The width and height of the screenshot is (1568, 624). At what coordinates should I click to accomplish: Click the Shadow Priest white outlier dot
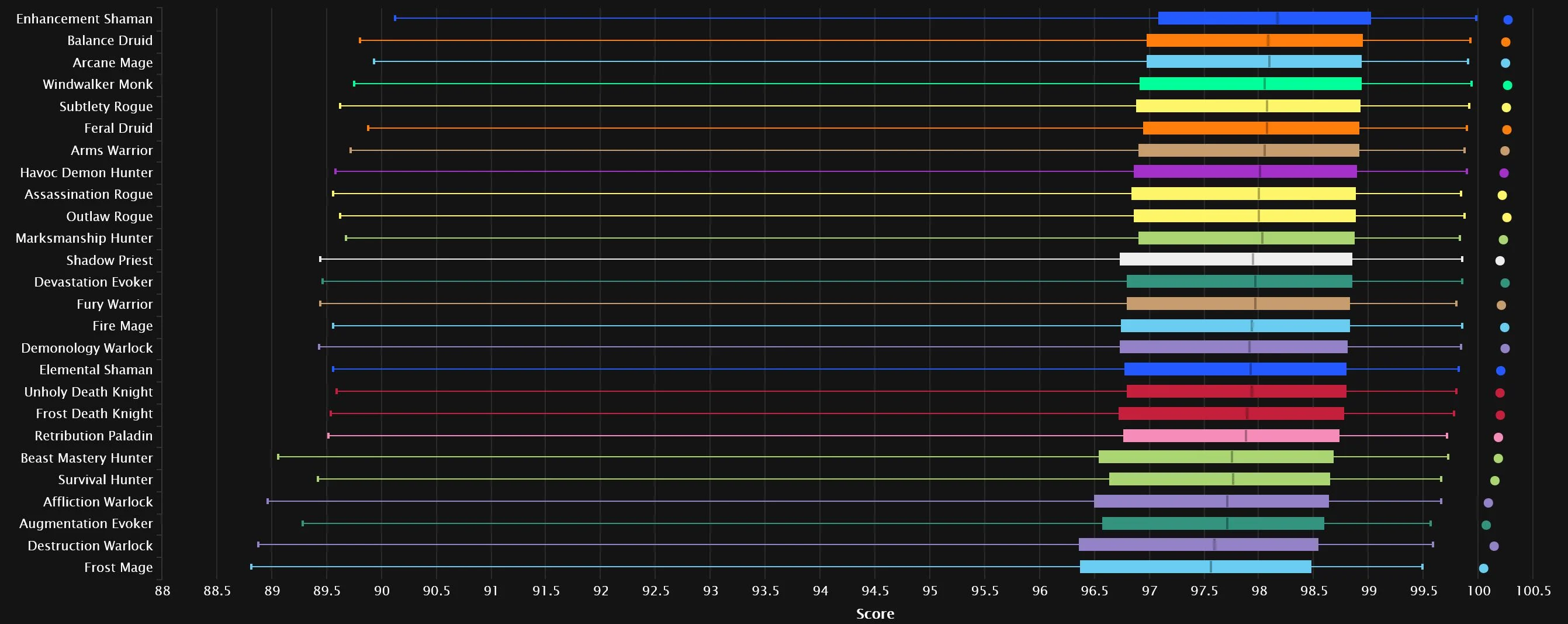coord(1500,261)
